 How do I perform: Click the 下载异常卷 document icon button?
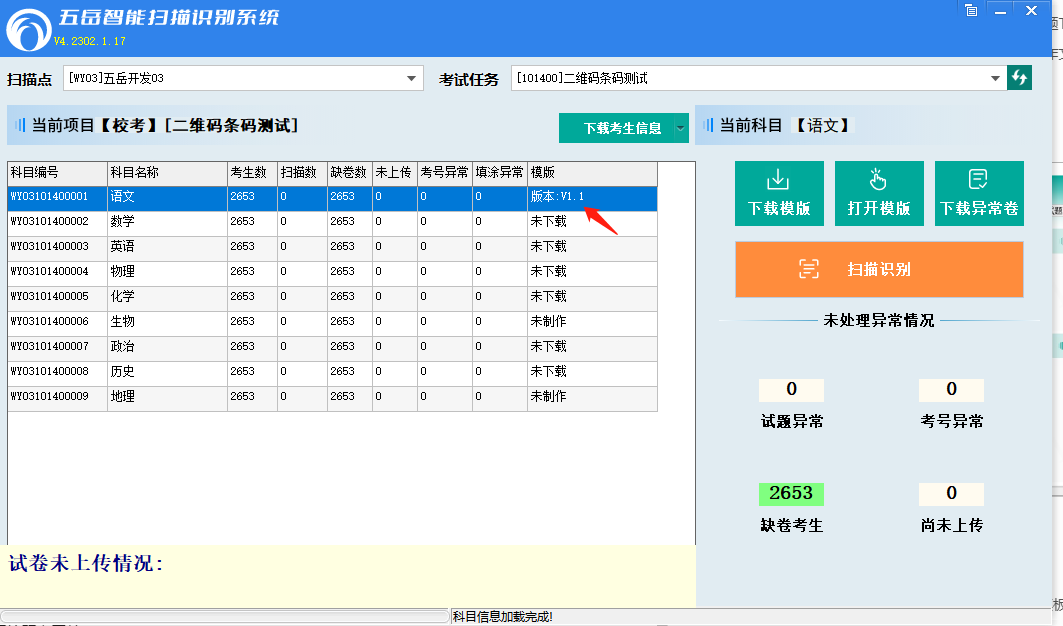pyautogui.click(x=979, y=193)
